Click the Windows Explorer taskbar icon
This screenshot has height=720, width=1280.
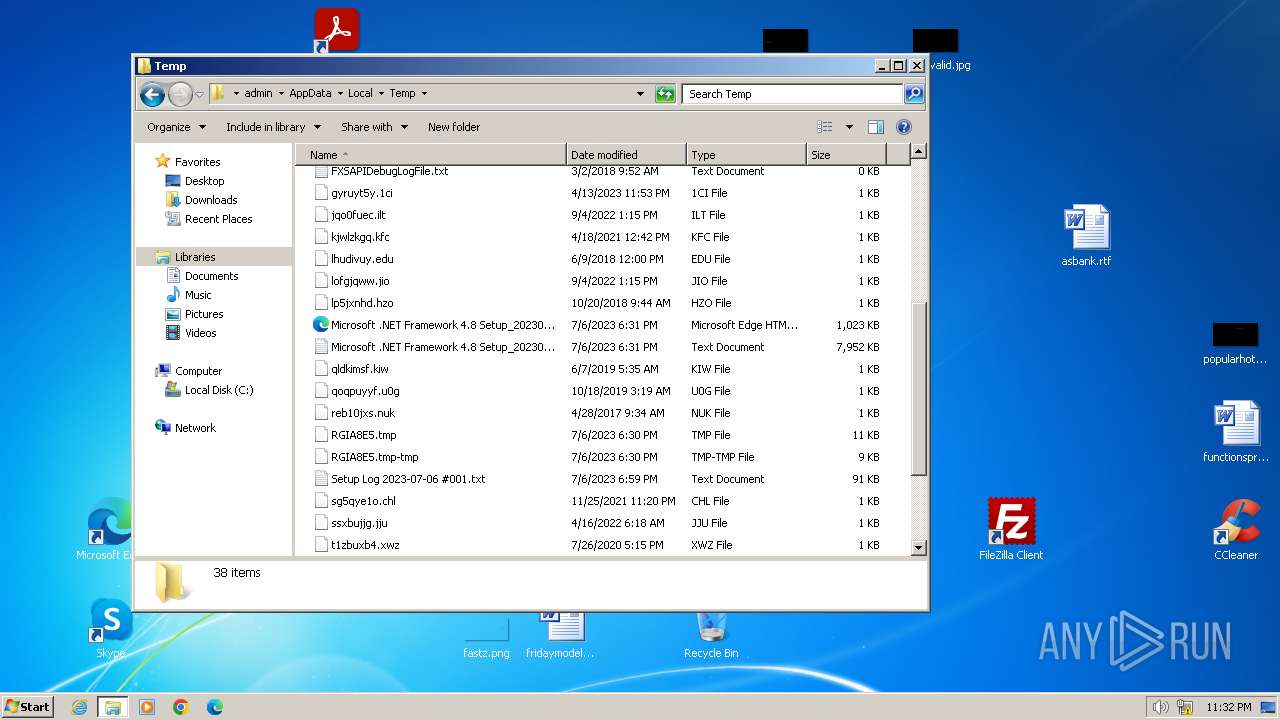click(113, 707)
